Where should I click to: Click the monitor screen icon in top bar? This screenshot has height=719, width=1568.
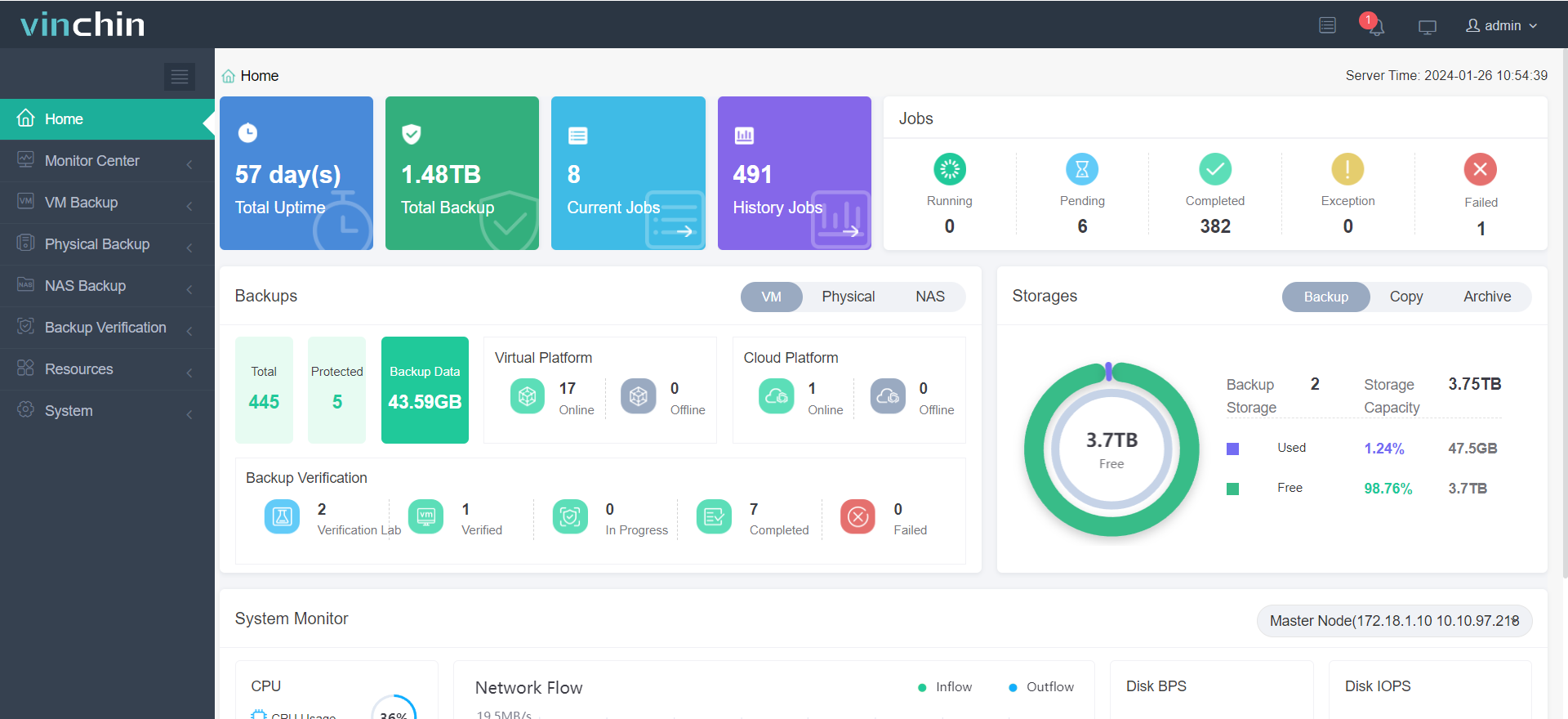point(1428,27)
